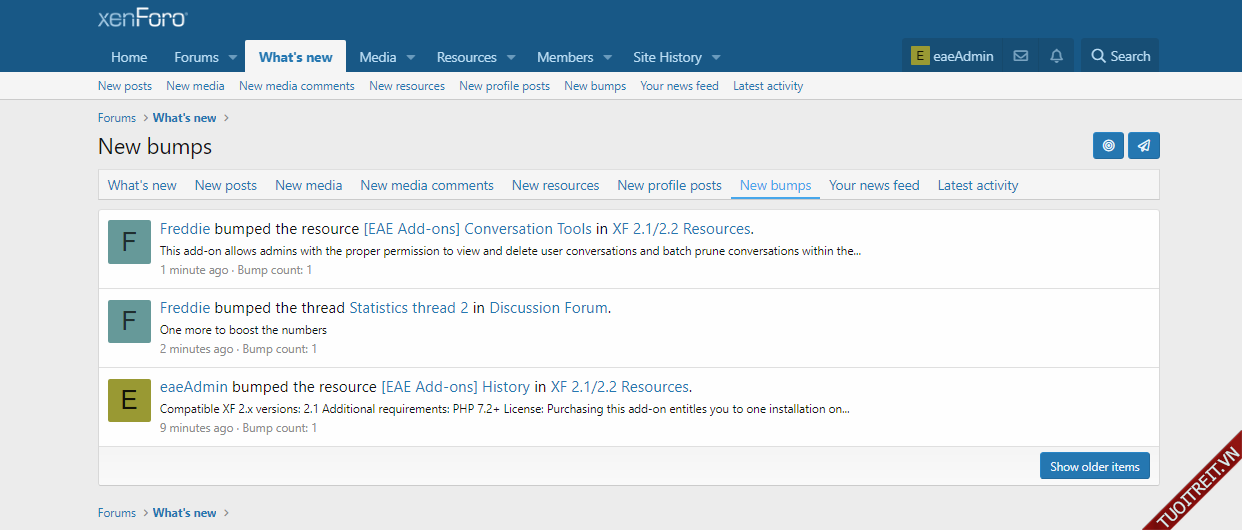Open the conversations envelope icon
The height and width of the screenshot is (530, 1242).
pyautogui.click(x=1020, y=56)
